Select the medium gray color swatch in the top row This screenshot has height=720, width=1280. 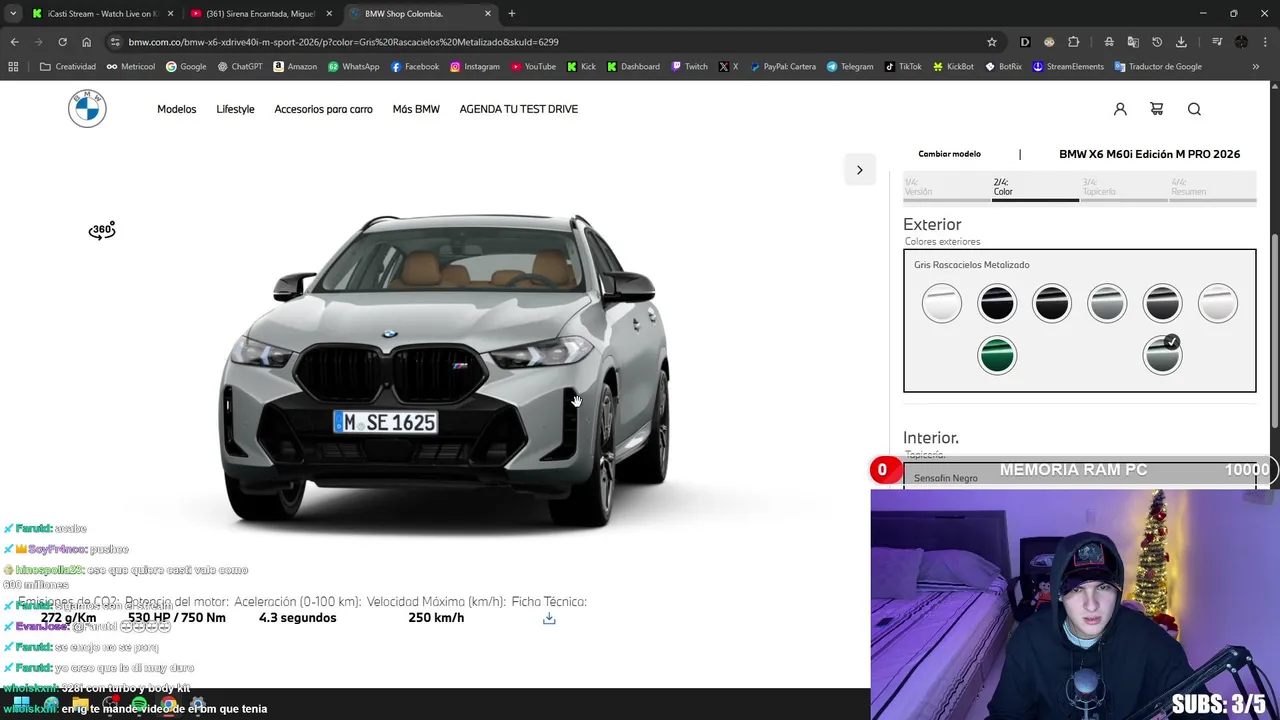click(1107, 303)
